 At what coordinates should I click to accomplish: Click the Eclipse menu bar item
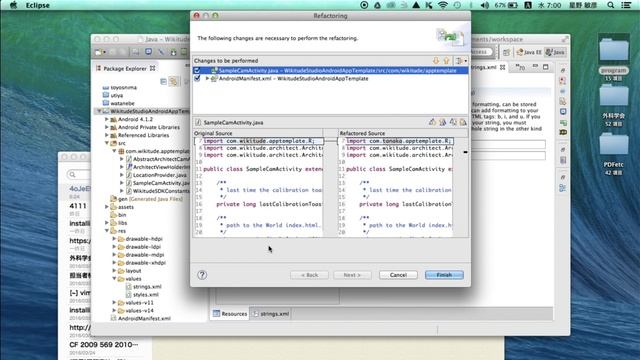(x=38, y=5)
